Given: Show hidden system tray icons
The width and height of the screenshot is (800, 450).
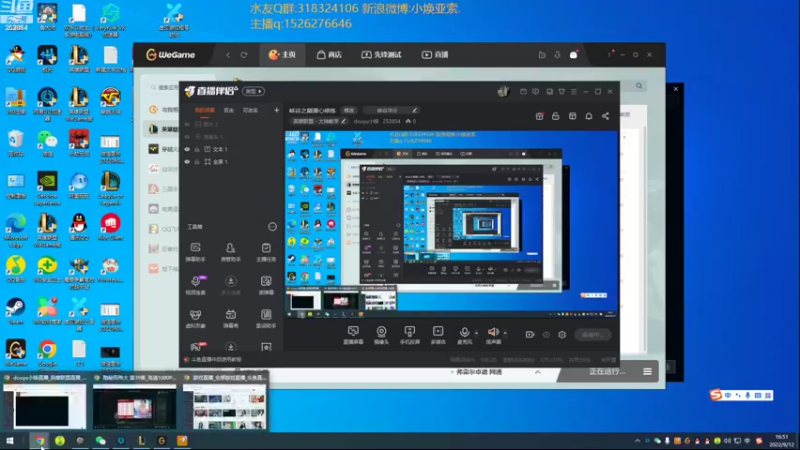Looking at the screenshot, I should (x=637, y=441).
